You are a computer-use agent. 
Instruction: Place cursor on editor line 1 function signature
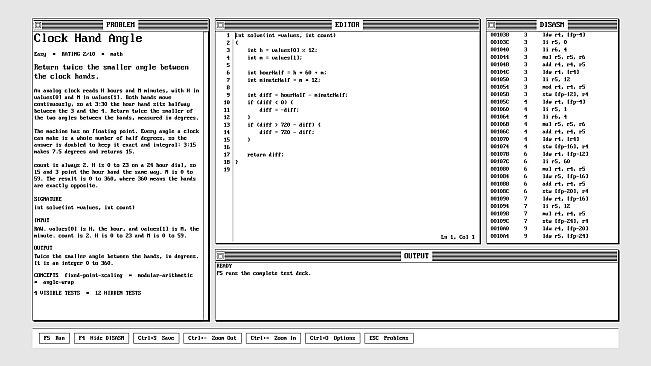pyautogui.click(x=285, y=35)
